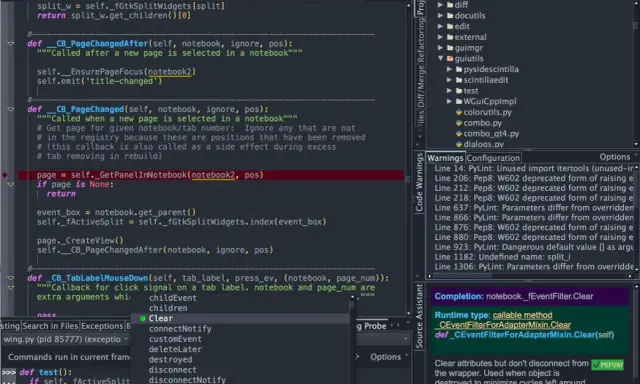Click the Python file icon of colorutils.py

[459, 112]
